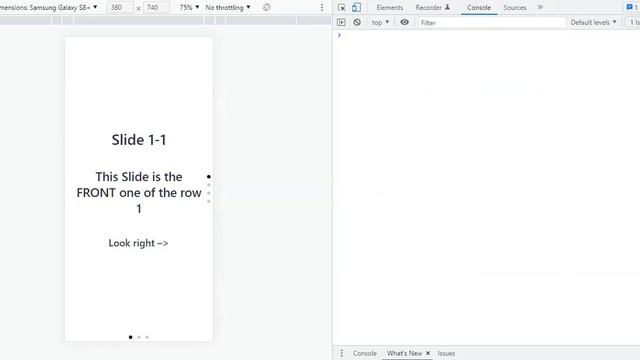Open the top JavaScript context dropdown
Viewport: 640px width, 360px height.
point(380,22)
